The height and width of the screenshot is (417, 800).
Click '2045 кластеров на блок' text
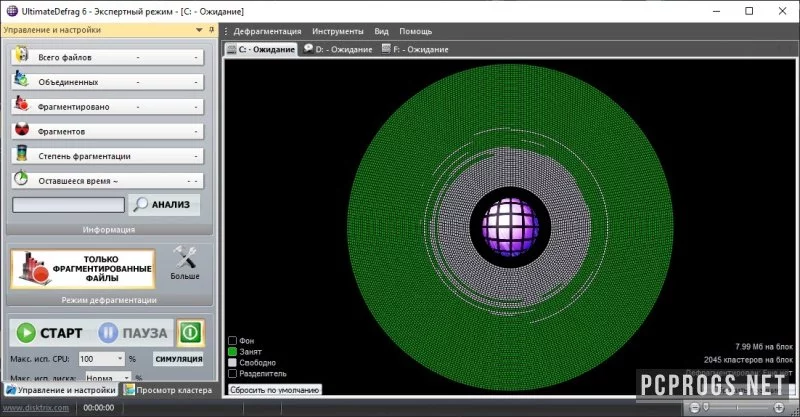point(749,360)
